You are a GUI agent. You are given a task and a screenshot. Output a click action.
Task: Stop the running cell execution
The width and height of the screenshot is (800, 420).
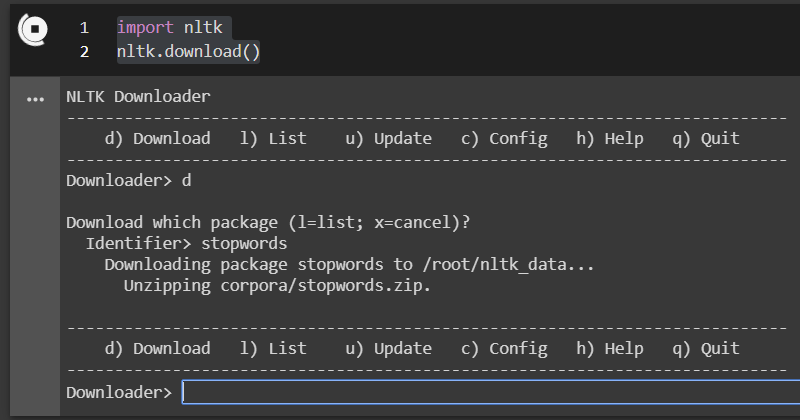(x=33, y=30)
